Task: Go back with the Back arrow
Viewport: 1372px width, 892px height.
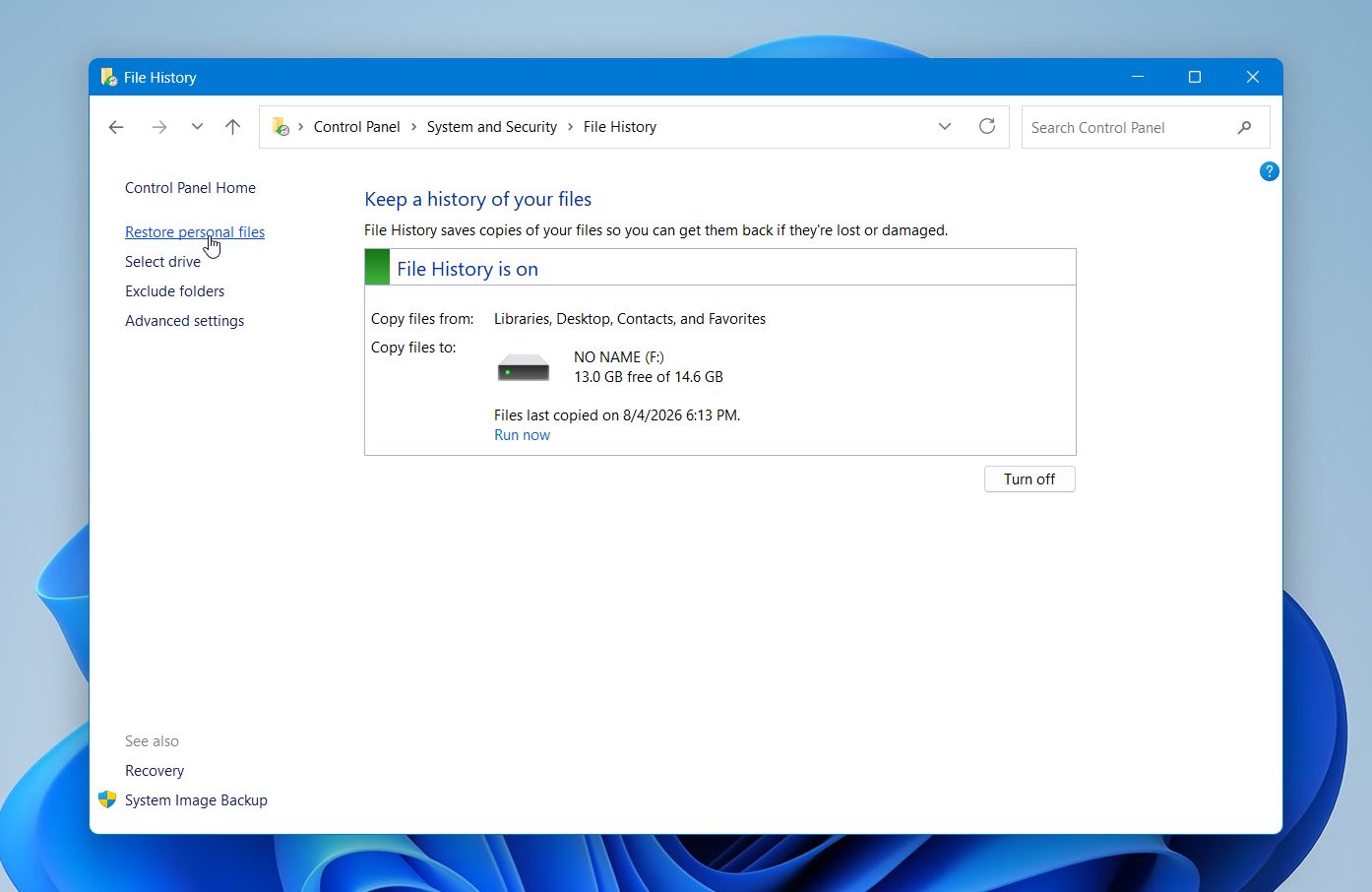Action: 116,127
